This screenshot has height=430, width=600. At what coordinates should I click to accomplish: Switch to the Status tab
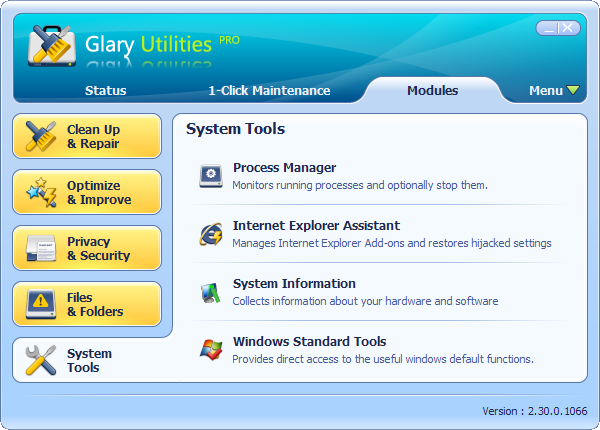(x=105, y=91)
